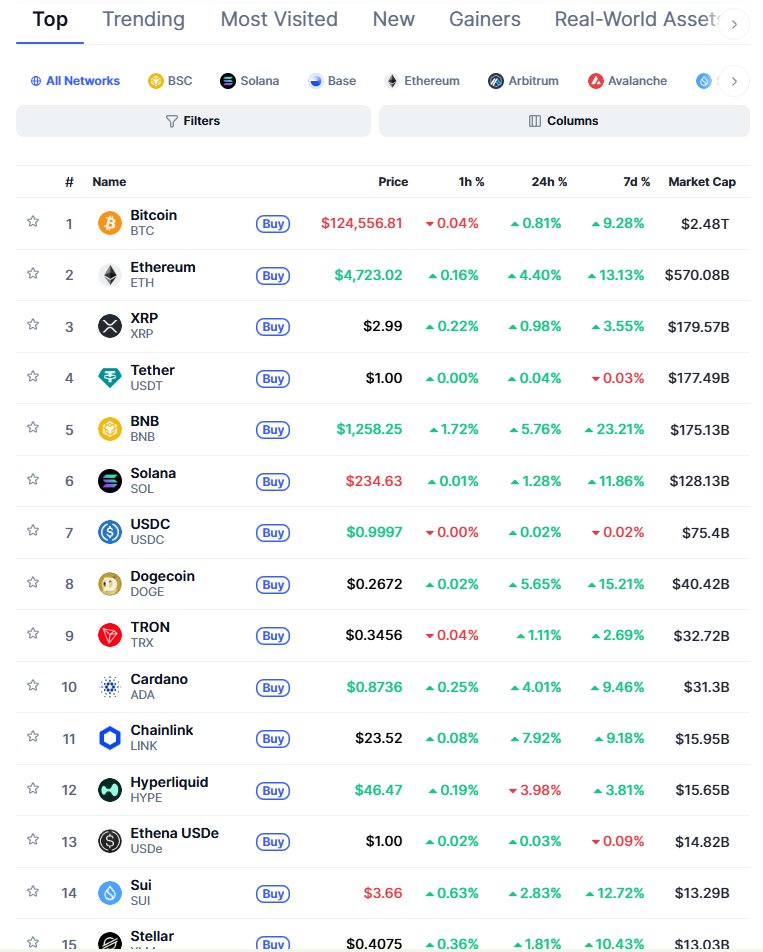Screen dimensions: 763x952
Task: Star Hyperliquid for the watchlist
Action: [33, 788]
